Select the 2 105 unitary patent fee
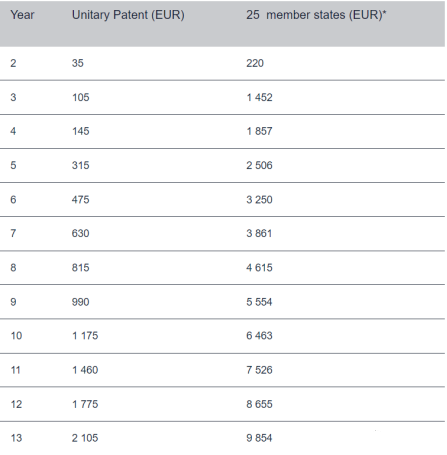Viewport: 447px width, 455px height. 85,438
